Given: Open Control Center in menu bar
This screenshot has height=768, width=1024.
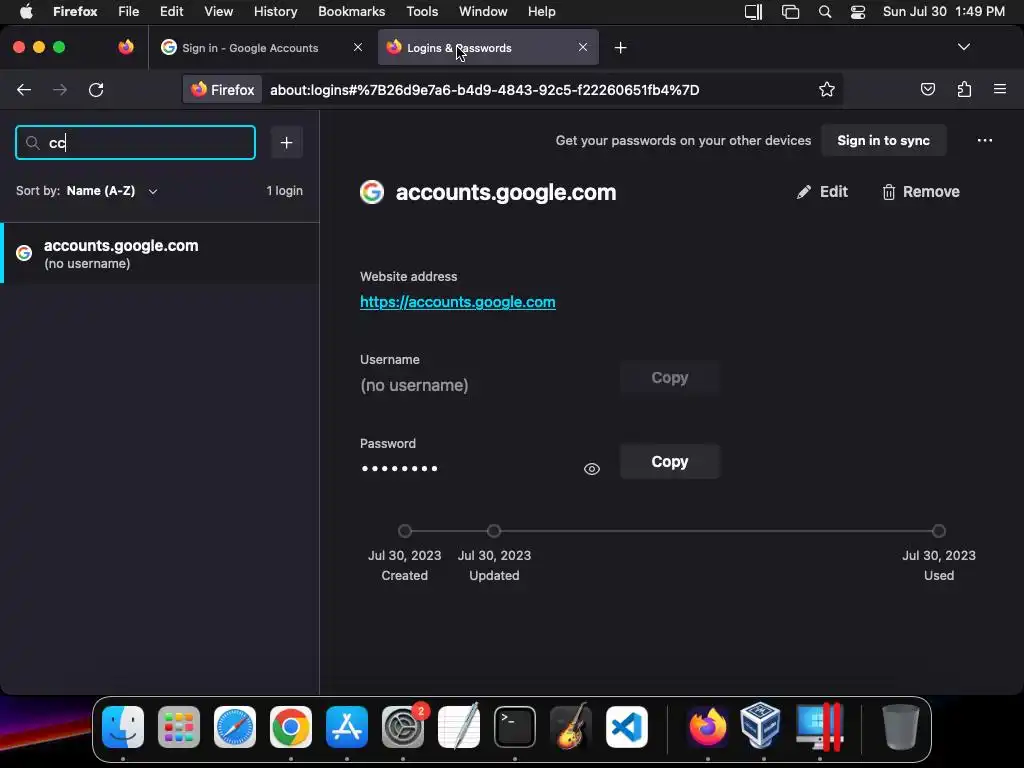Looking at the screenshot, I should point(857,12).
